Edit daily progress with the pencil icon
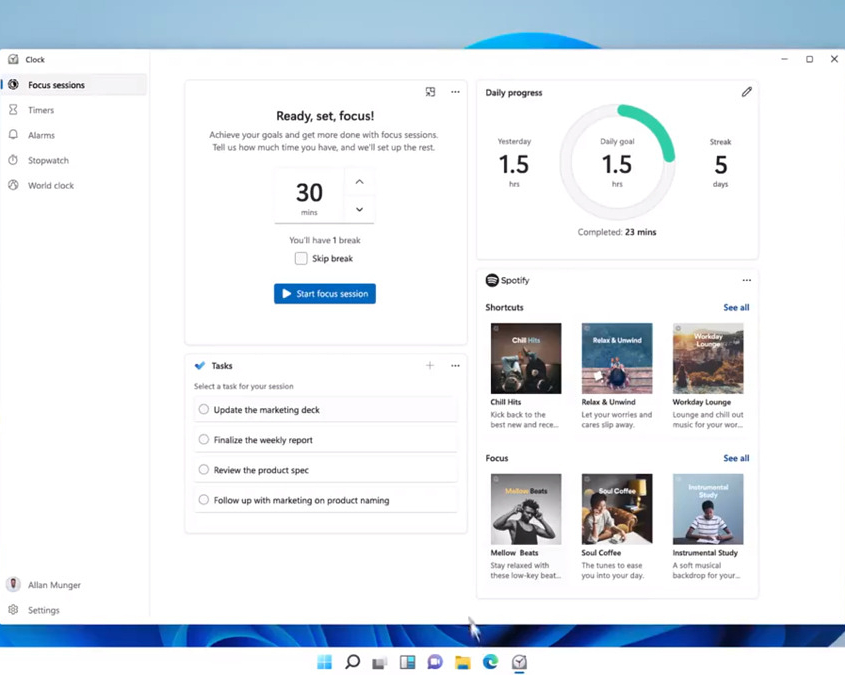This screenshot has width=845, height=675. click(x=746, y=92)
